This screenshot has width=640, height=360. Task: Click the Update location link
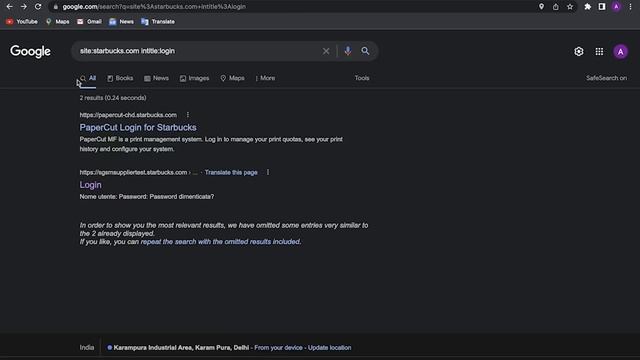pyautogui.click(x=329, y=348)
